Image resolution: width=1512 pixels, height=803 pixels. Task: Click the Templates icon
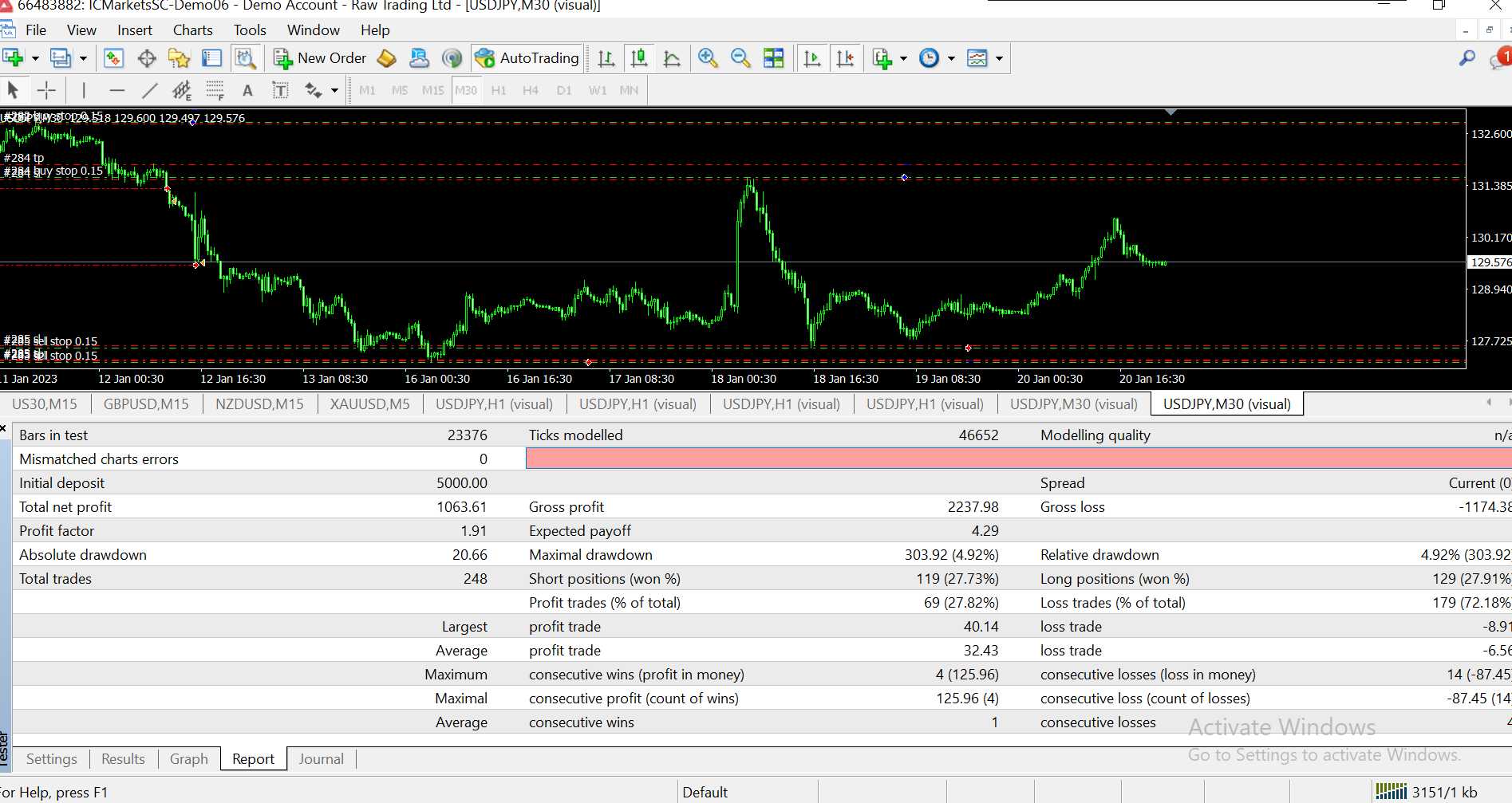point(977,58)
